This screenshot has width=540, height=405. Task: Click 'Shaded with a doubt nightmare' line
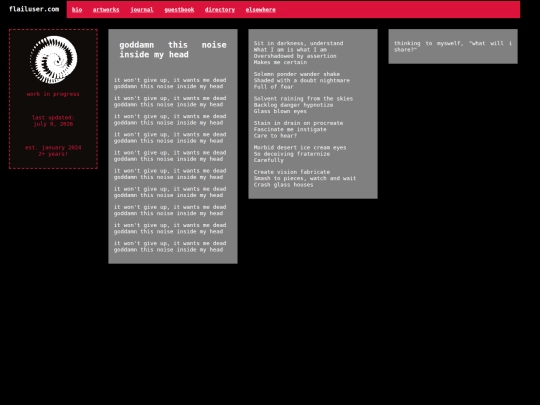[302, 80]
